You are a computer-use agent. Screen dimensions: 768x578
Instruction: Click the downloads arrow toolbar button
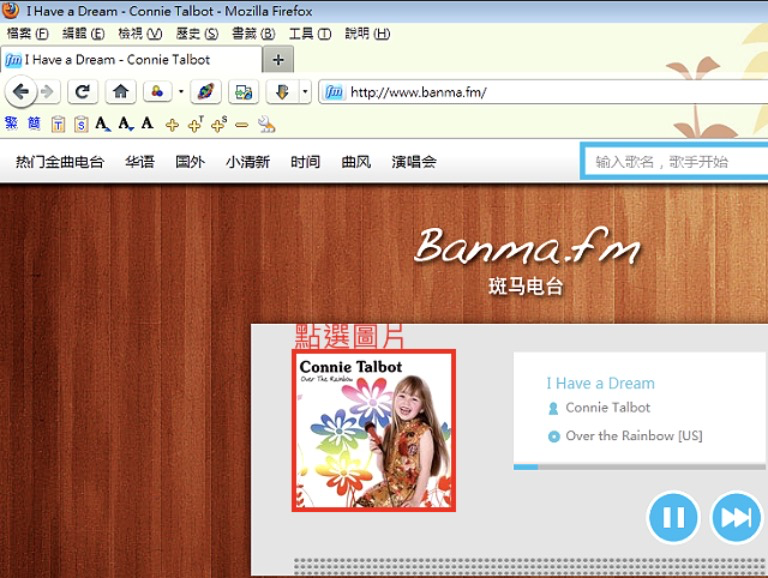coord(282,92)
